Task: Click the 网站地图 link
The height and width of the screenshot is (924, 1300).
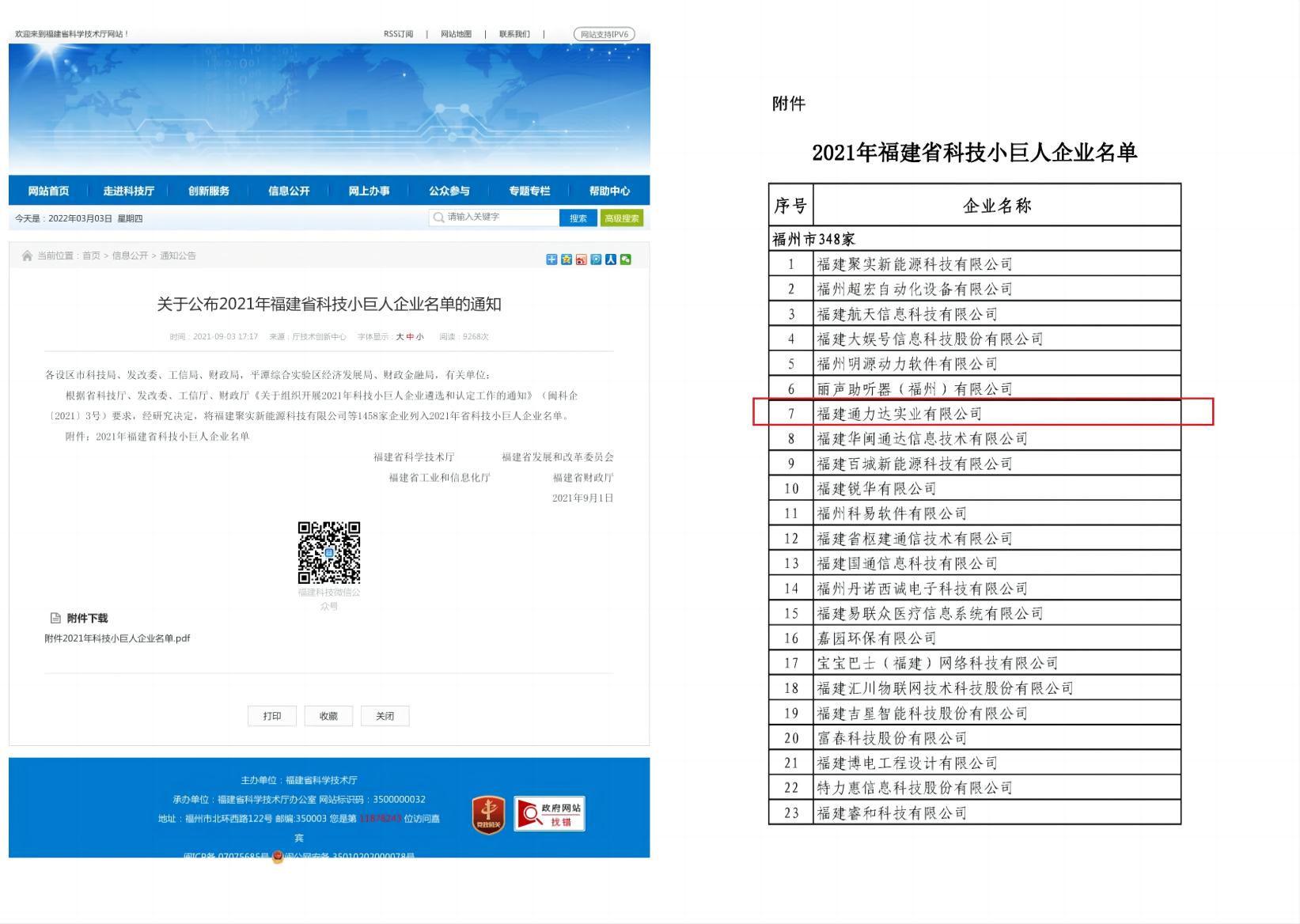Action: point(457,34)
